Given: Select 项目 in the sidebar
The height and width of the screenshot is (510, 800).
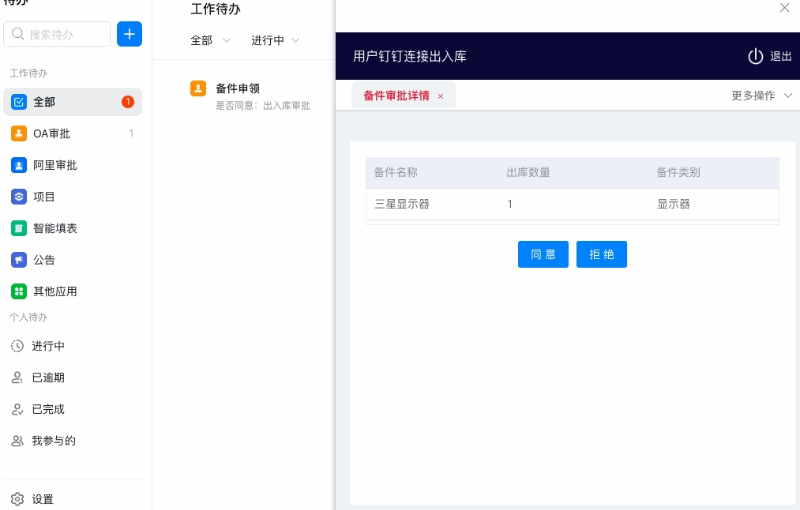Looking at the screenshot, I should click(72, 197).
